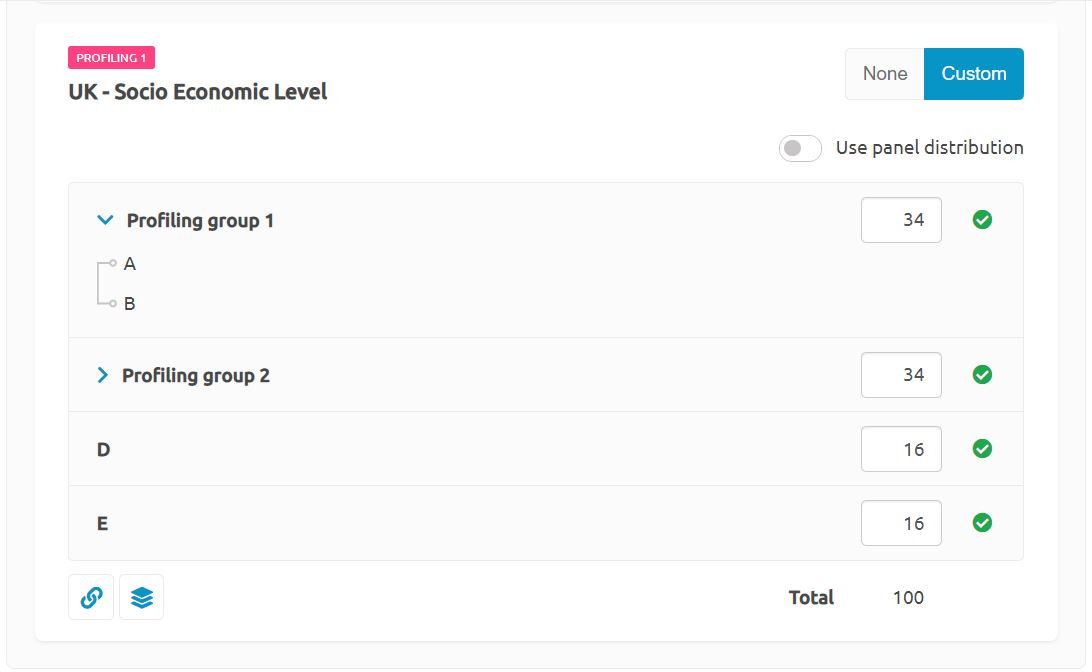The height and width of the screenshot is (672, 1092).
Task: Click the quota input for D
Action: (900, 449)
